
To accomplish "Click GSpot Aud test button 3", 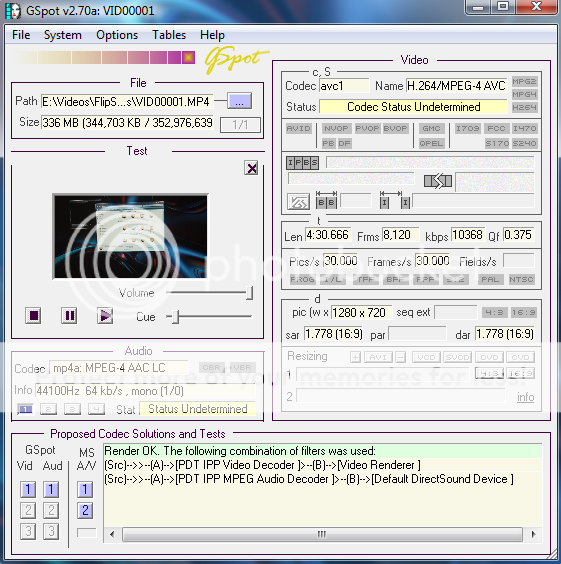I will 51,531.
